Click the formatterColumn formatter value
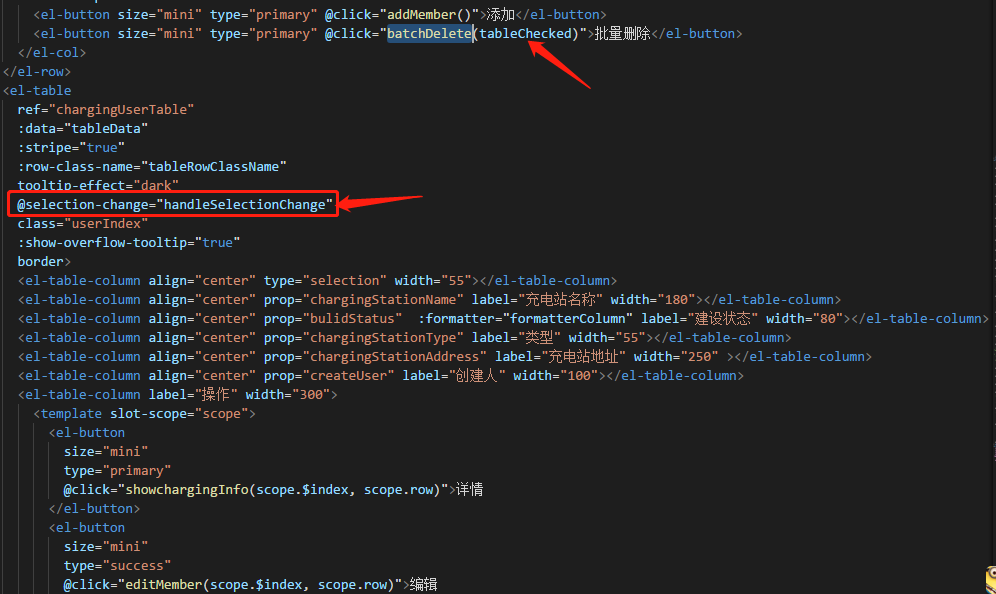Image resolution: width=996 pixels, height=594 pixels. tap(567, 319)
